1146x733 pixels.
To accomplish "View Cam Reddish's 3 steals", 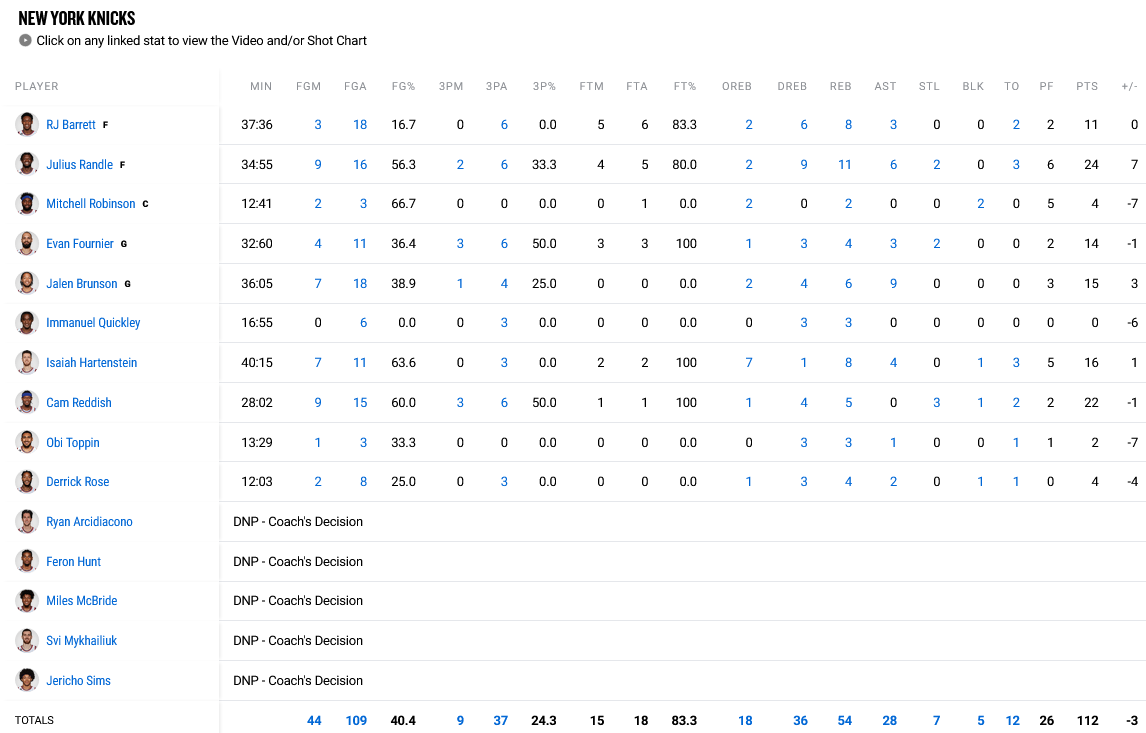I will pyautogui.click(x=936, y=403).
